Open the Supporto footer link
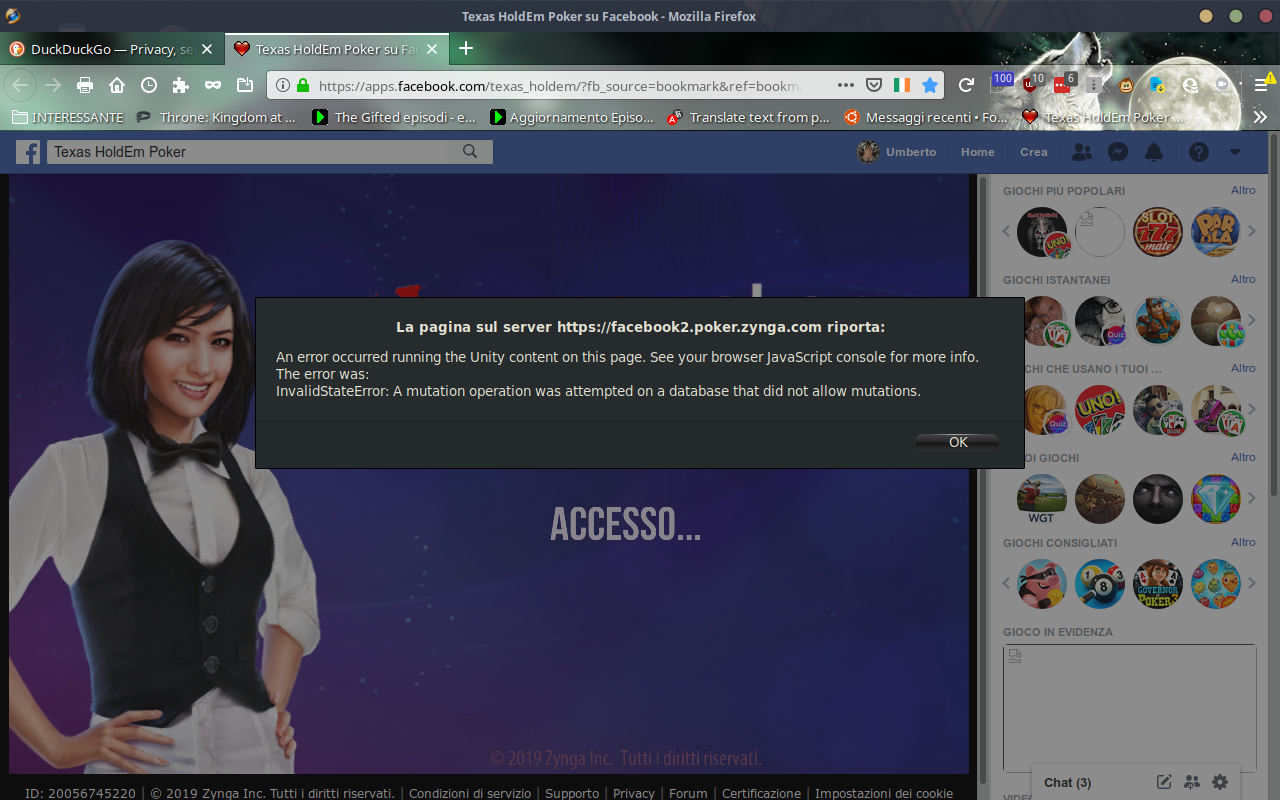The width and height of the screenshot is (1280, 800). [572, 793]
